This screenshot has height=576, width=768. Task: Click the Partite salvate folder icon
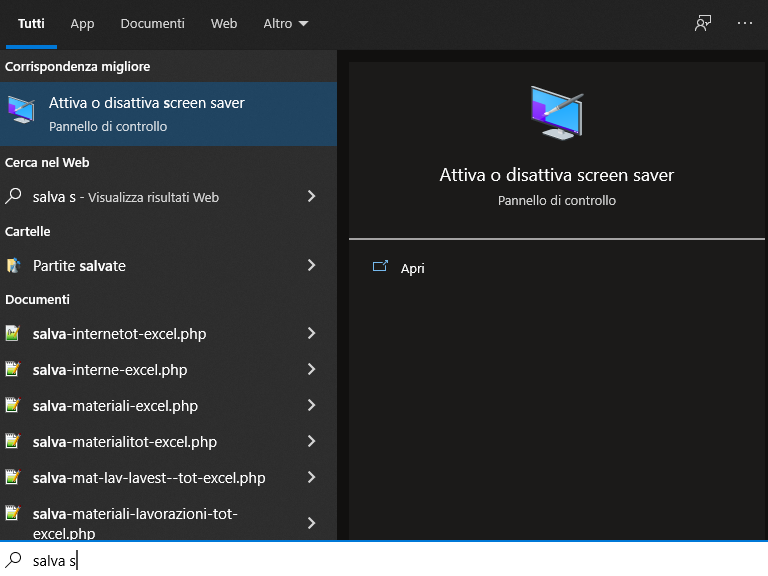tap(13, 265)
